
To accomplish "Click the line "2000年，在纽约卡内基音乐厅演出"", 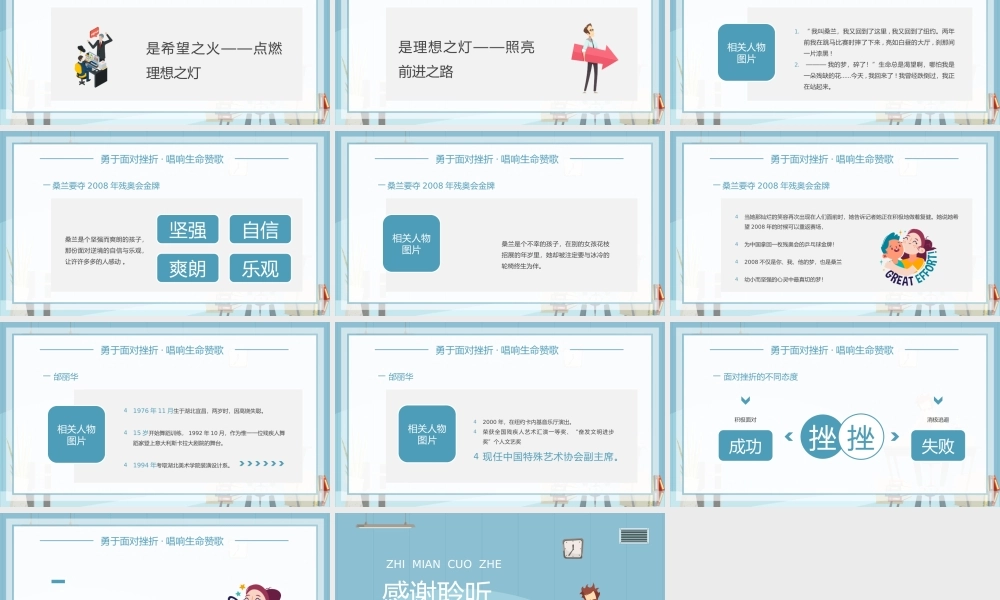I will point(527,422).
